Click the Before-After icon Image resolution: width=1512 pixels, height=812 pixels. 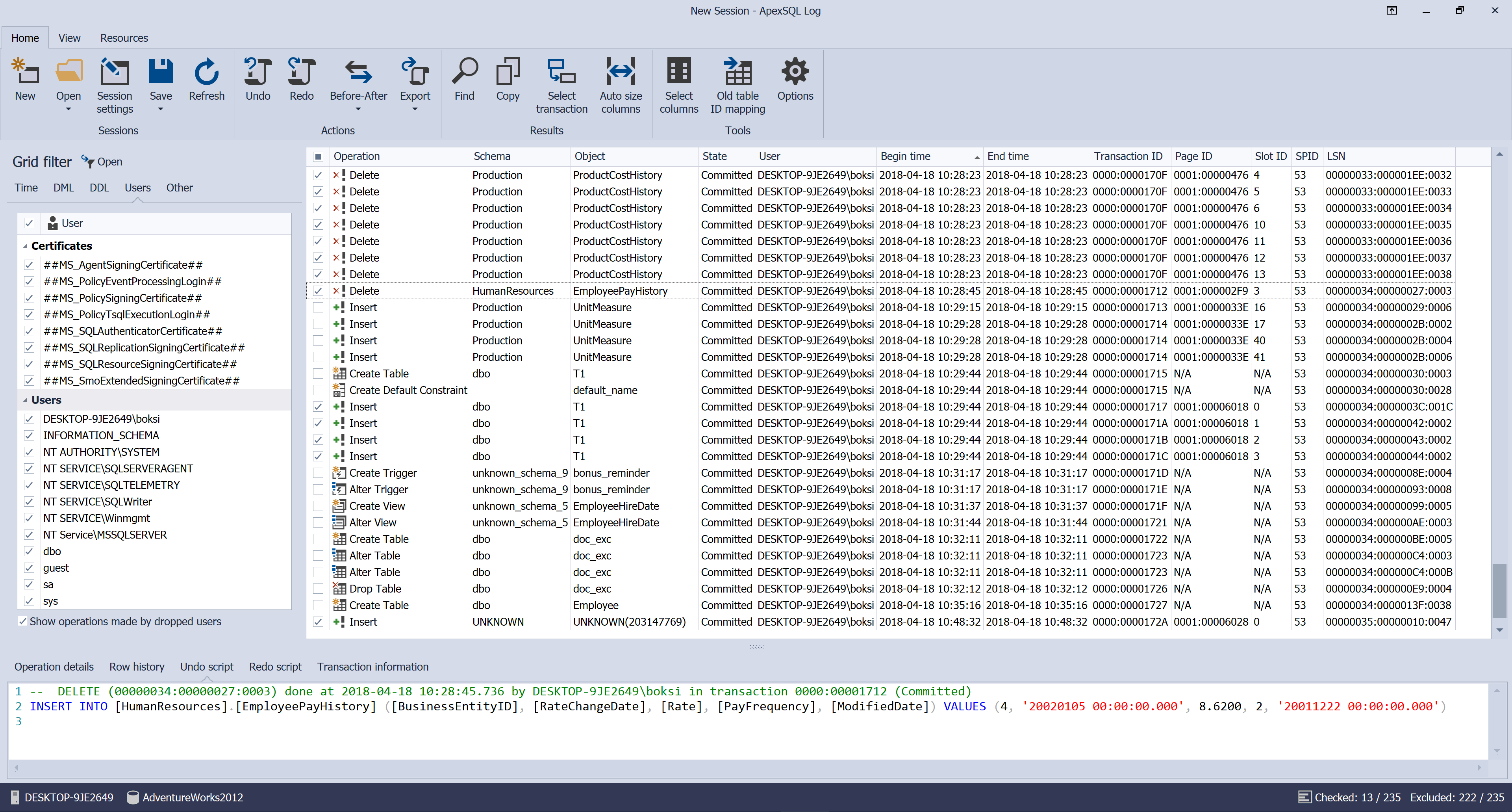point(358,71)
